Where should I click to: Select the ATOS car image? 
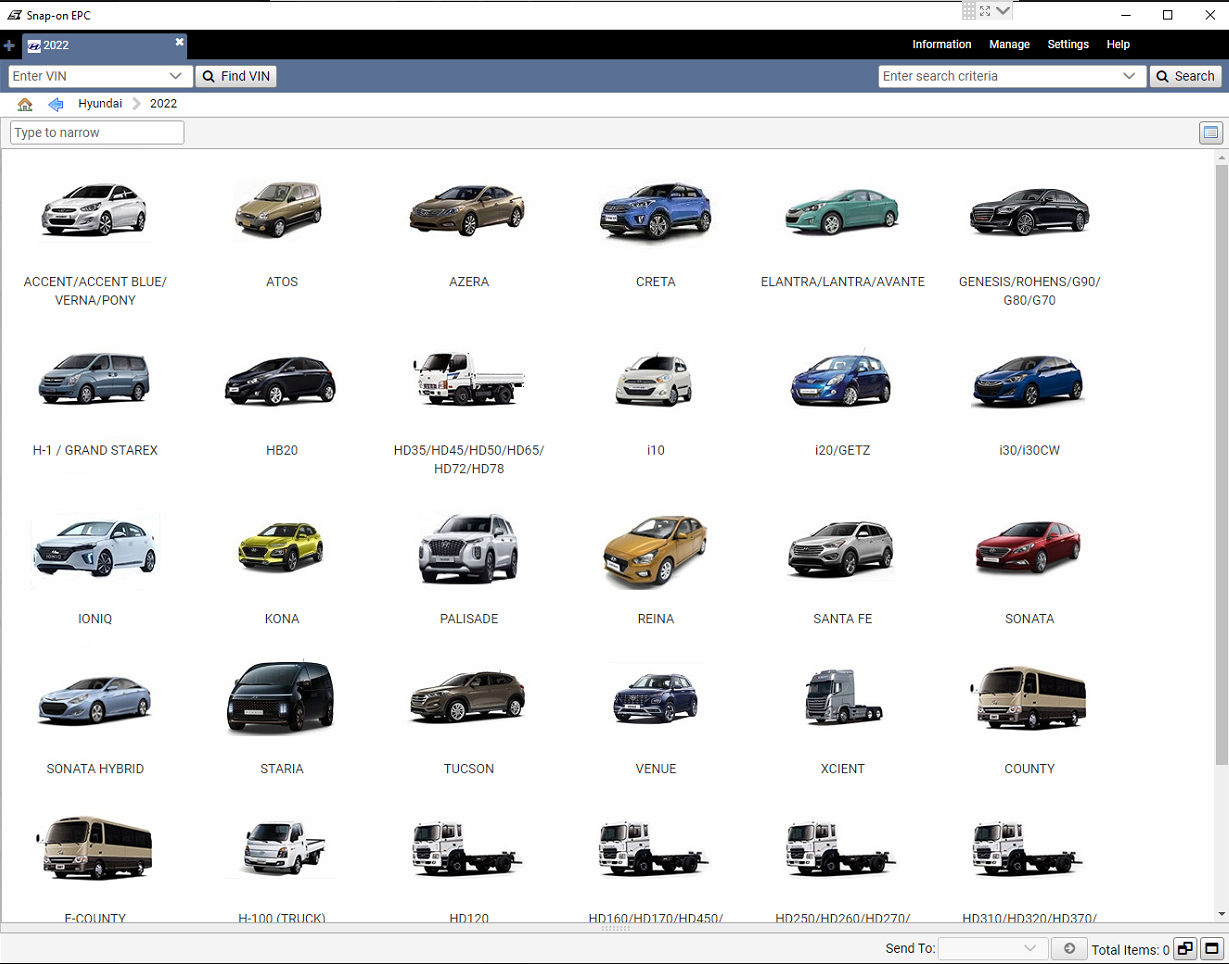(x=281, y=211)
